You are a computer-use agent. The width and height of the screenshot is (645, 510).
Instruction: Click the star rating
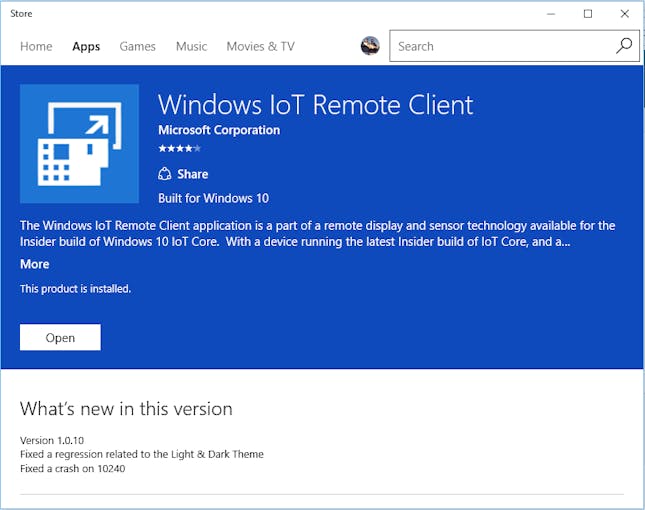coord(179,148)
